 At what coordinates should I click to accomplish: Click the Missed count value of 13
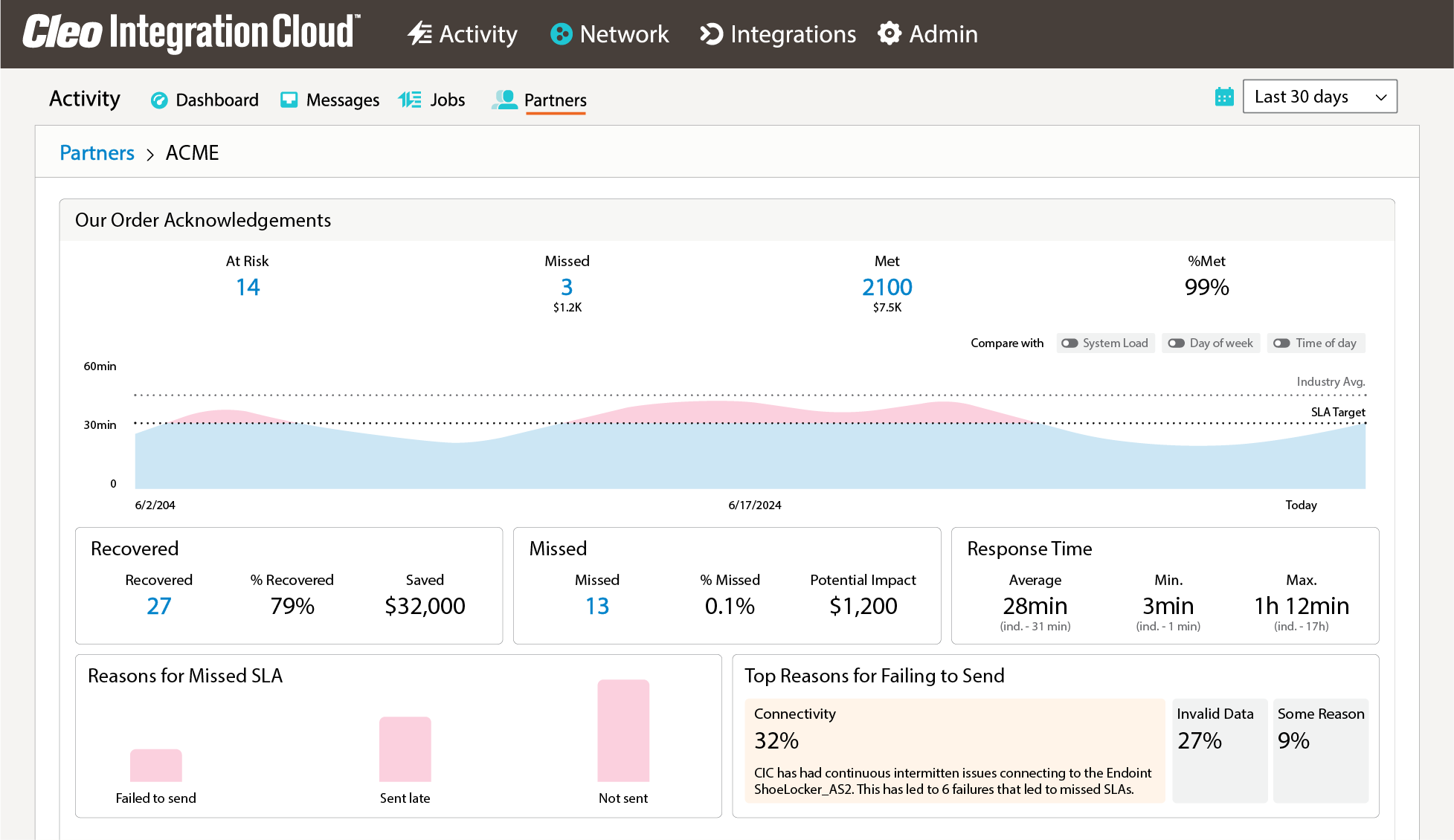click(596, 605)
